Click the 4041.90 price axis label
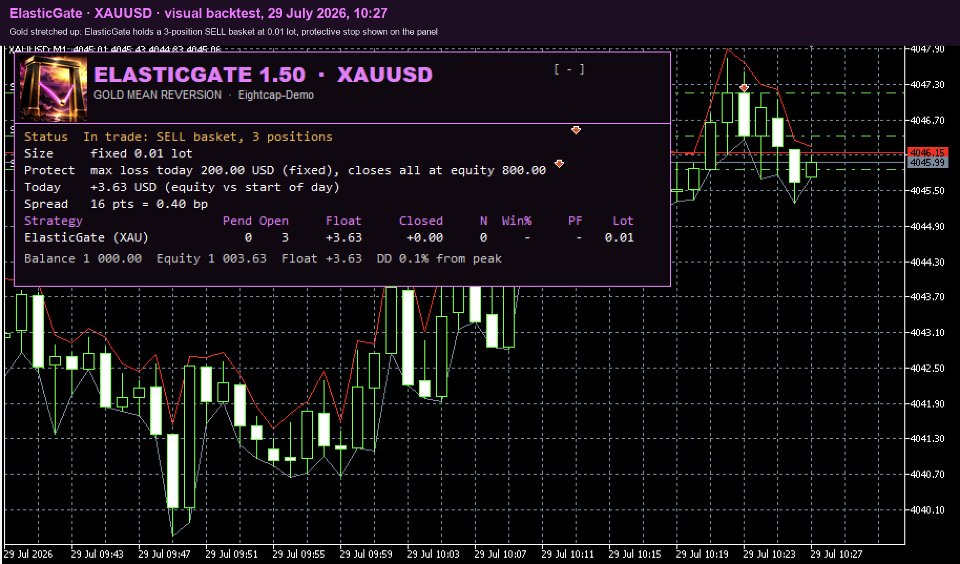The width and height of the screenshot is (960, 564). point(927,404)
